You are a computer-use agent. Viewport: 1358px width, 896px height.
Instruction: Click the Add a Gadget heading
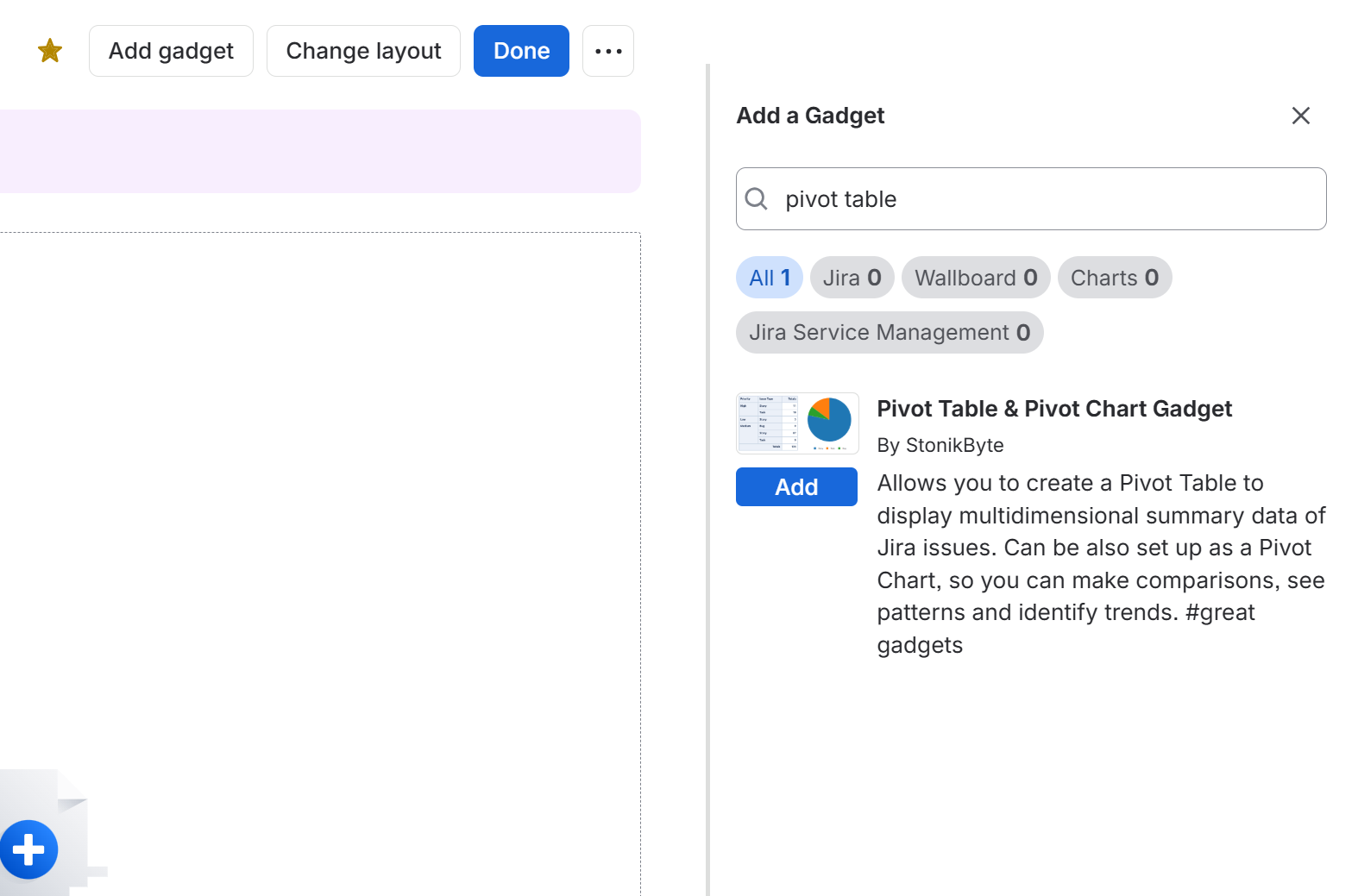pyautogui.click(x=810, y=116)
